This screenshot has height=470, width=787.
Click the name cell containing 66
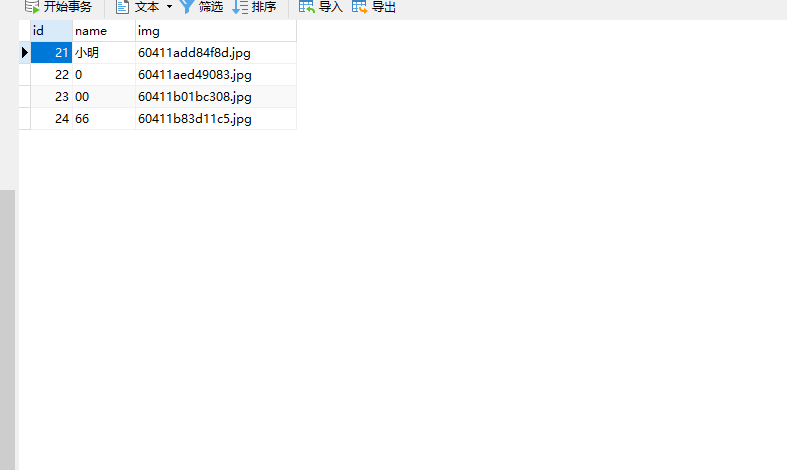click(103, 119)
